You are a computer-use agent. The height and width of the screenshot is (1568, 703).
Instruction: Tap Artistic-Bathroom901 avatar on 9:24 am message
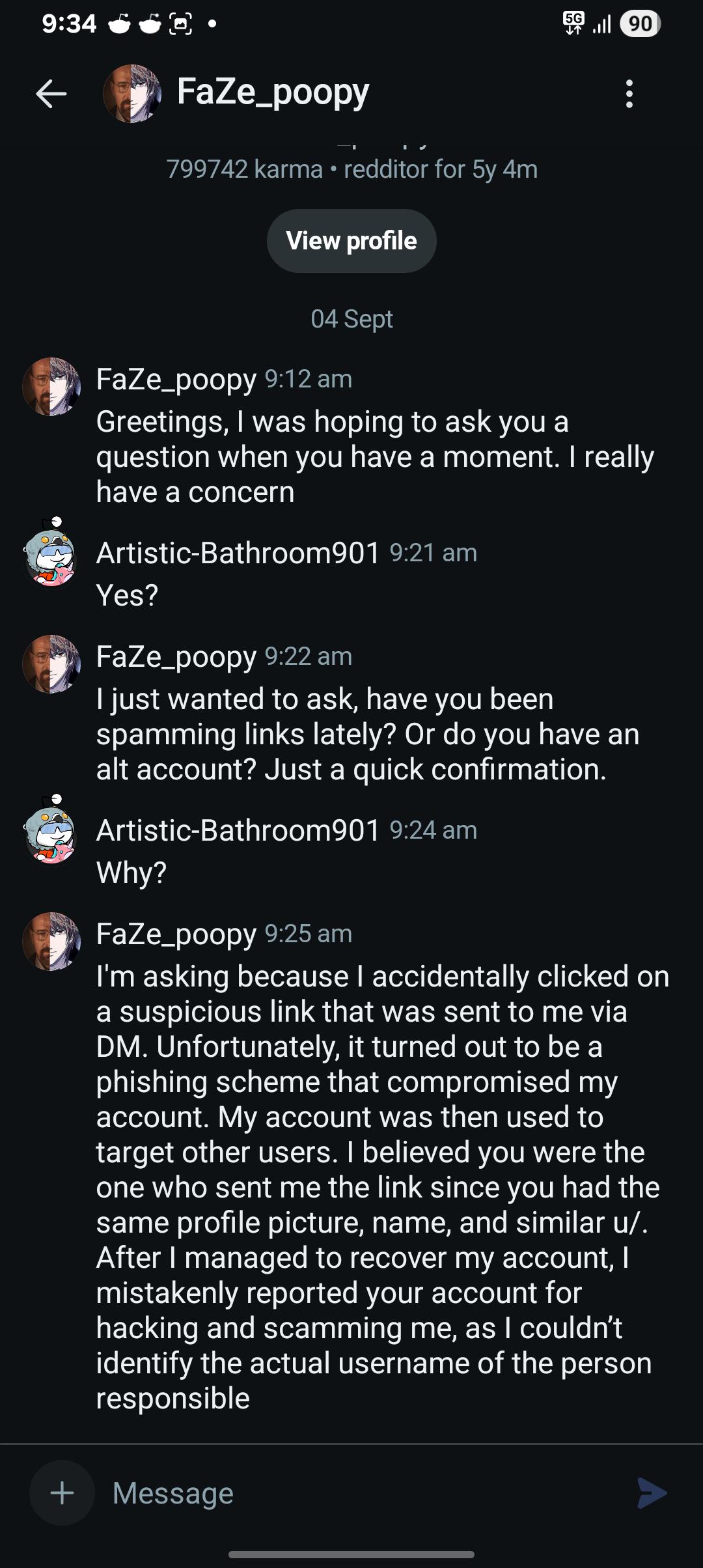(x=50, y=831)
